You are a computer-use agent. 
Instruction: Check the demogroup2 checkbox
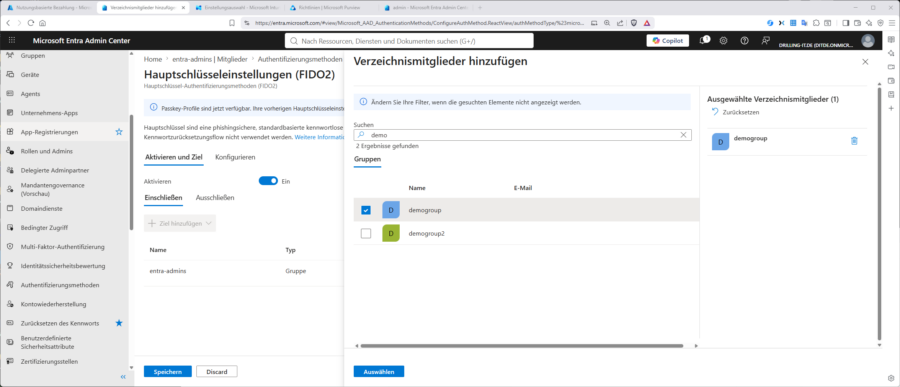point(366,234)
